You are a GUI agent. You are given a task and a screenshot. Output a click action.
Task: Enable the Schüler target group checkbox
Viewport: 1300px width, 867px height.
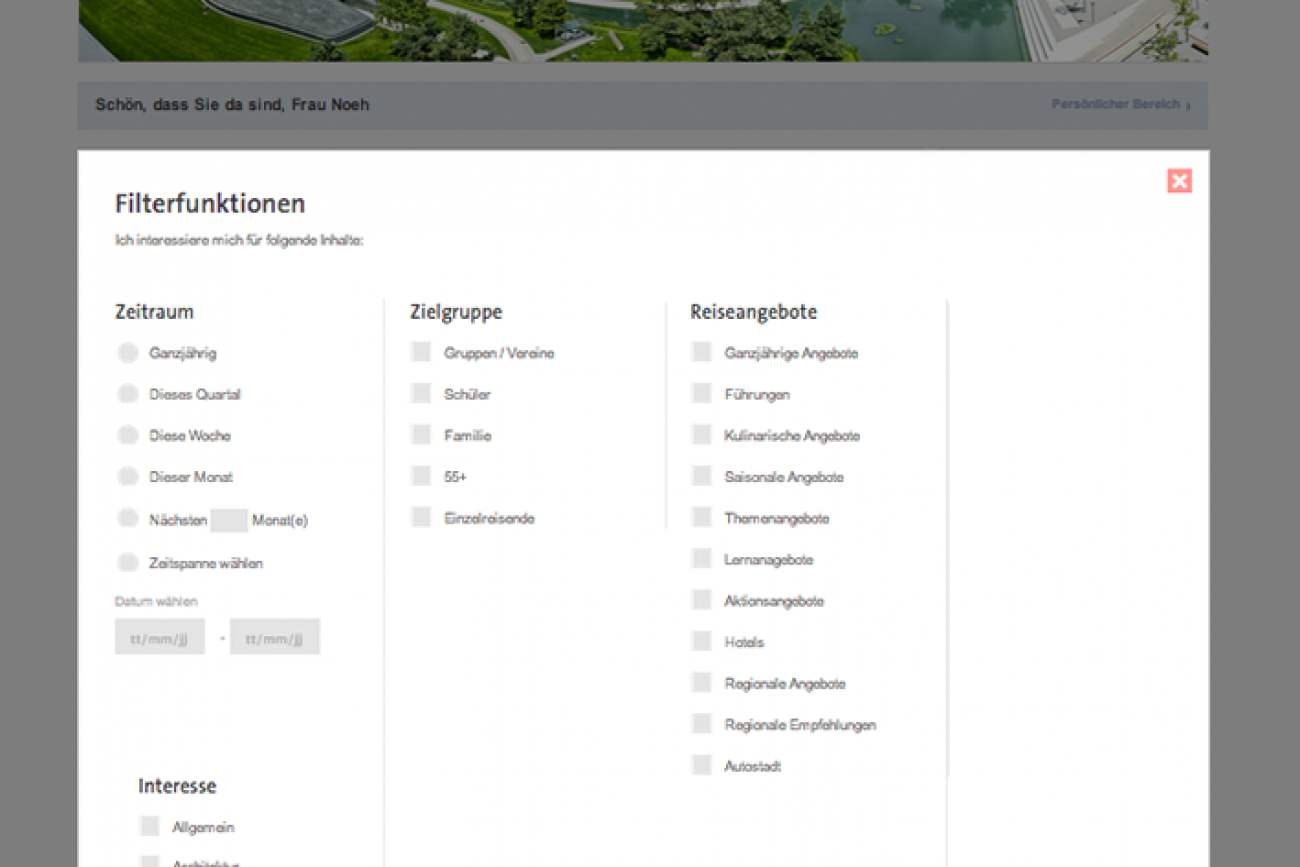(x=422, y=394)
